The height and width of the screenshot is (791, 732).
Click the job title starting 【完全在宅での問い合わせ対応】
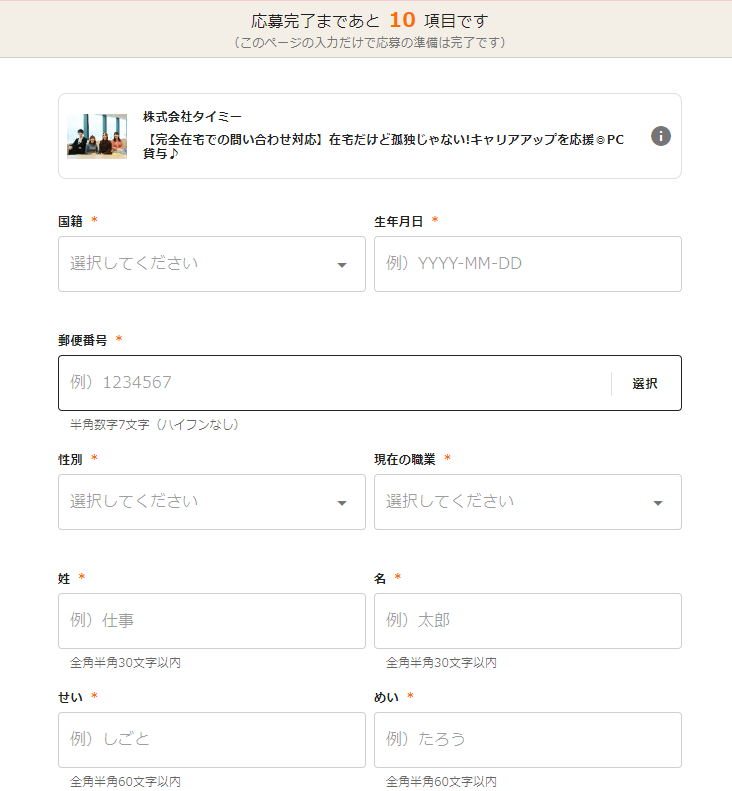(x=383, y=146)
